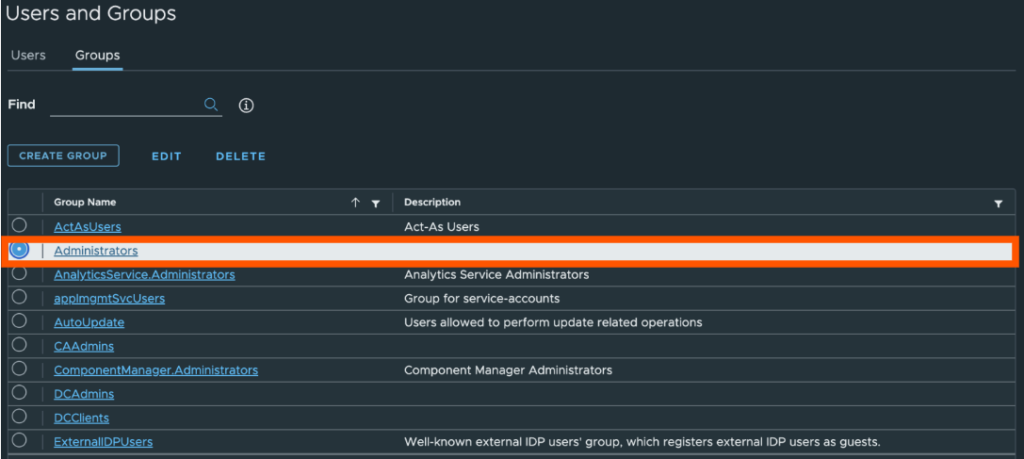Screen dimensions: 1024x459
Task: Open the ComponentManager.Administrators group link
Action: pyautogui.click(x=155, y=370)
